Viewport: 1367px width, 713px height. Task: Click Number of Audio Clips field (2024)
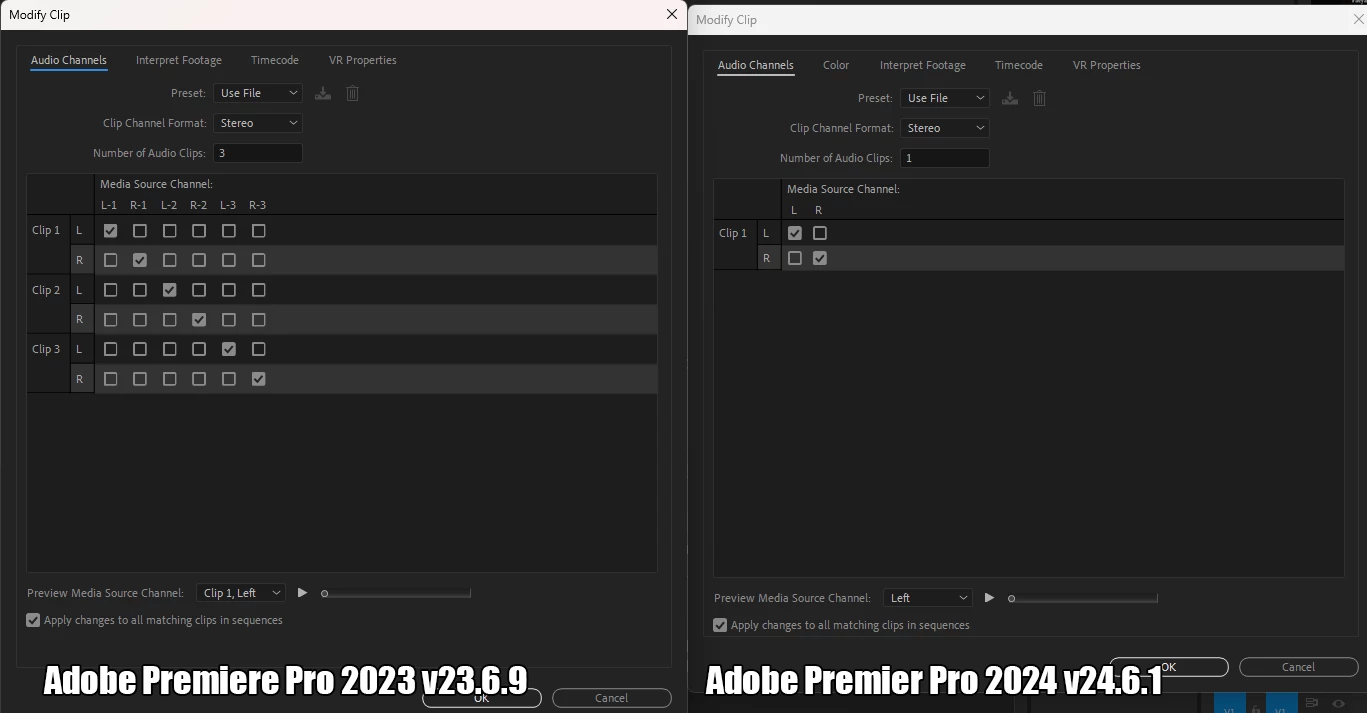[945, 158]
